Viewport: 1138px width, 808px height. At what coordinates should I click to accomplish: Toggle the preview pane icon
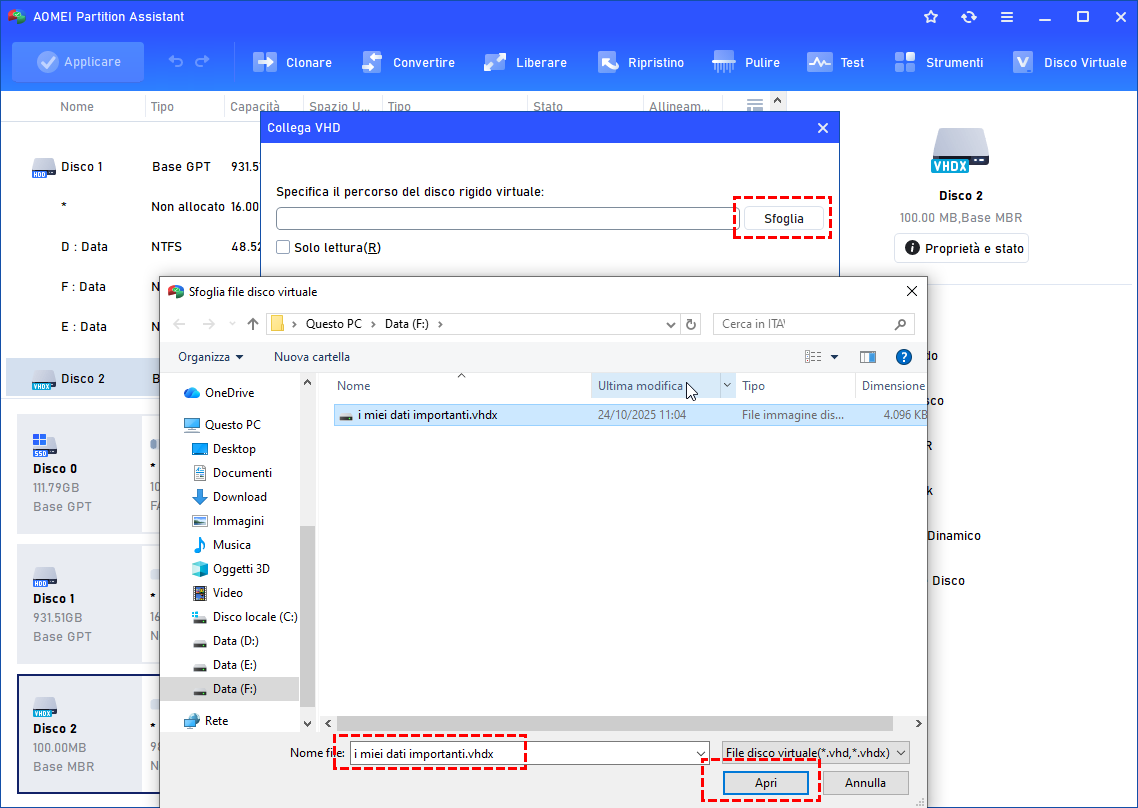(867, 356)
